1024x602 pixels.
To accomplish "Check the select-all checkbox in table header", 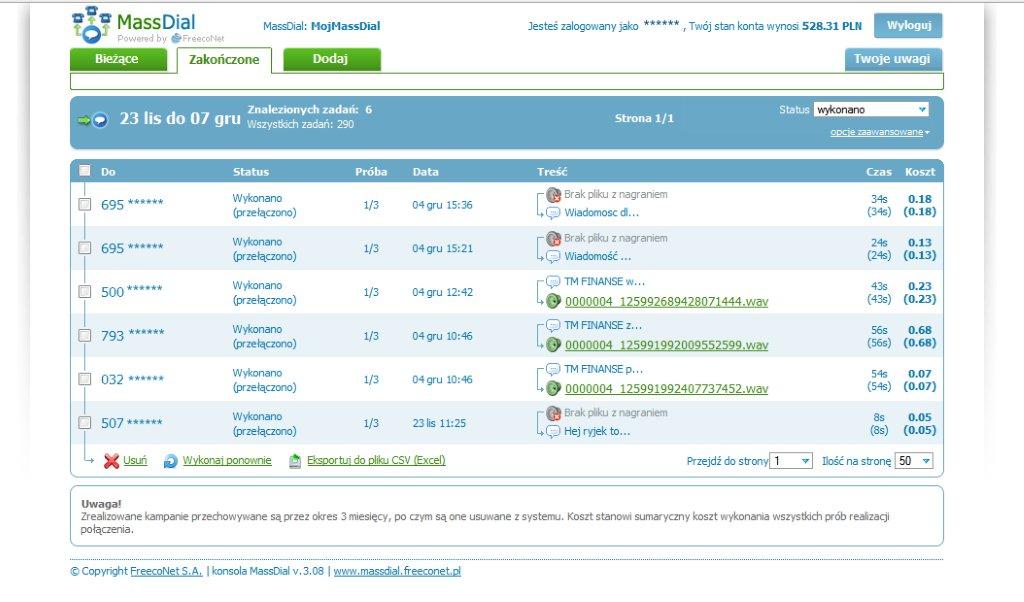I will [84, 170].
